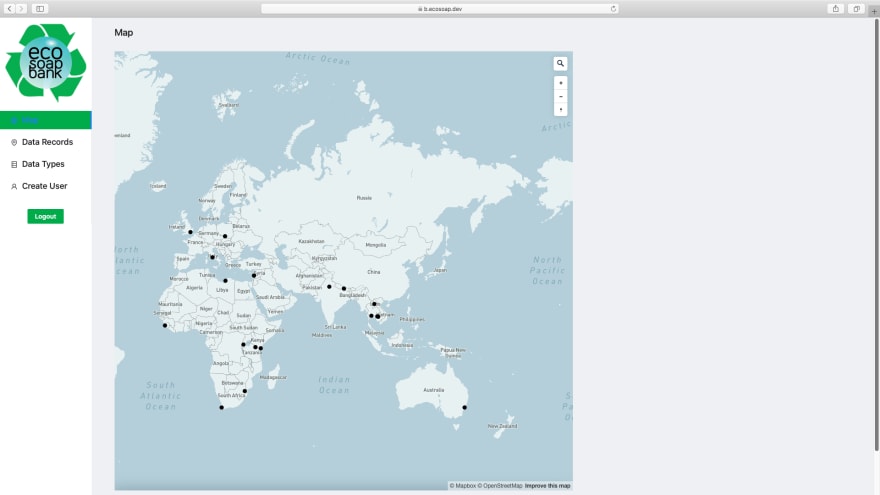Viewport: 880px width, 495px height.
Task: Select marker at South Africa's southwestern tip
Action: pyautogui.click(x=222, y=407)
